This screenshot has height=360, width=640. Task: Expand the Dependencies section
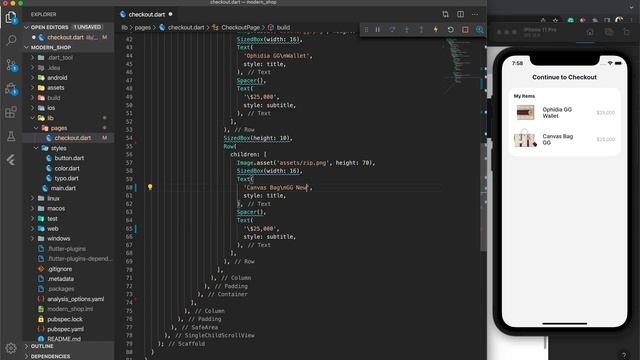tap(68, 356)
